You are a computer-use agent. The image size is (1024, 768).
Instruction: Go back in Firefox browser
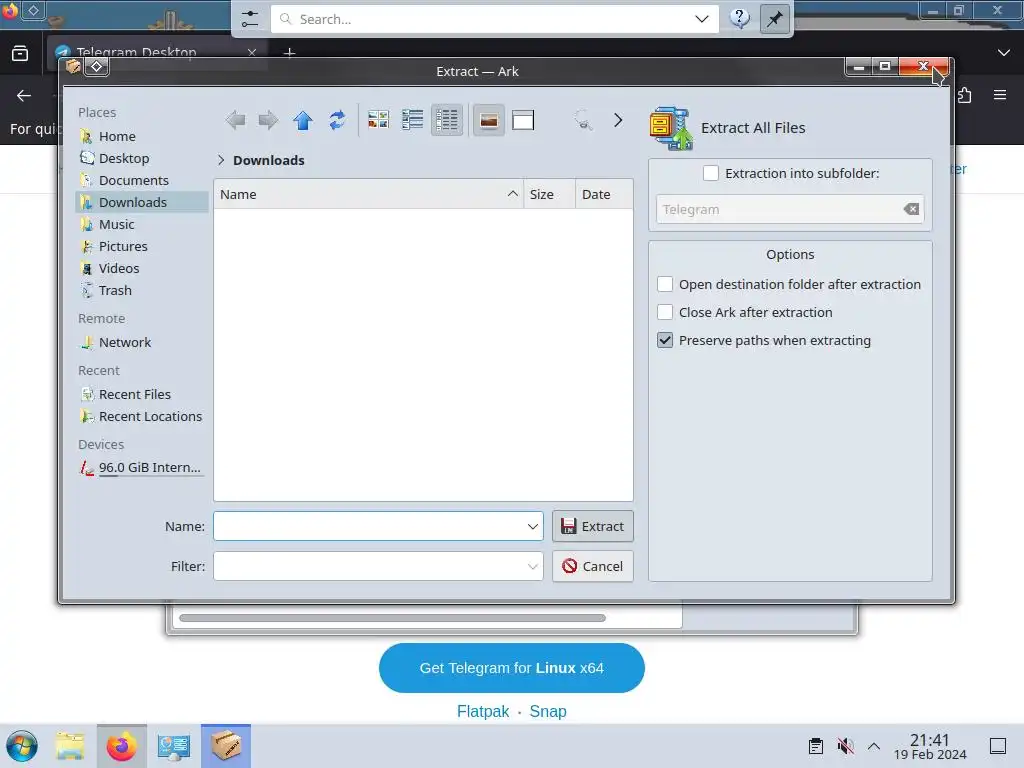[x=24, y=96]
